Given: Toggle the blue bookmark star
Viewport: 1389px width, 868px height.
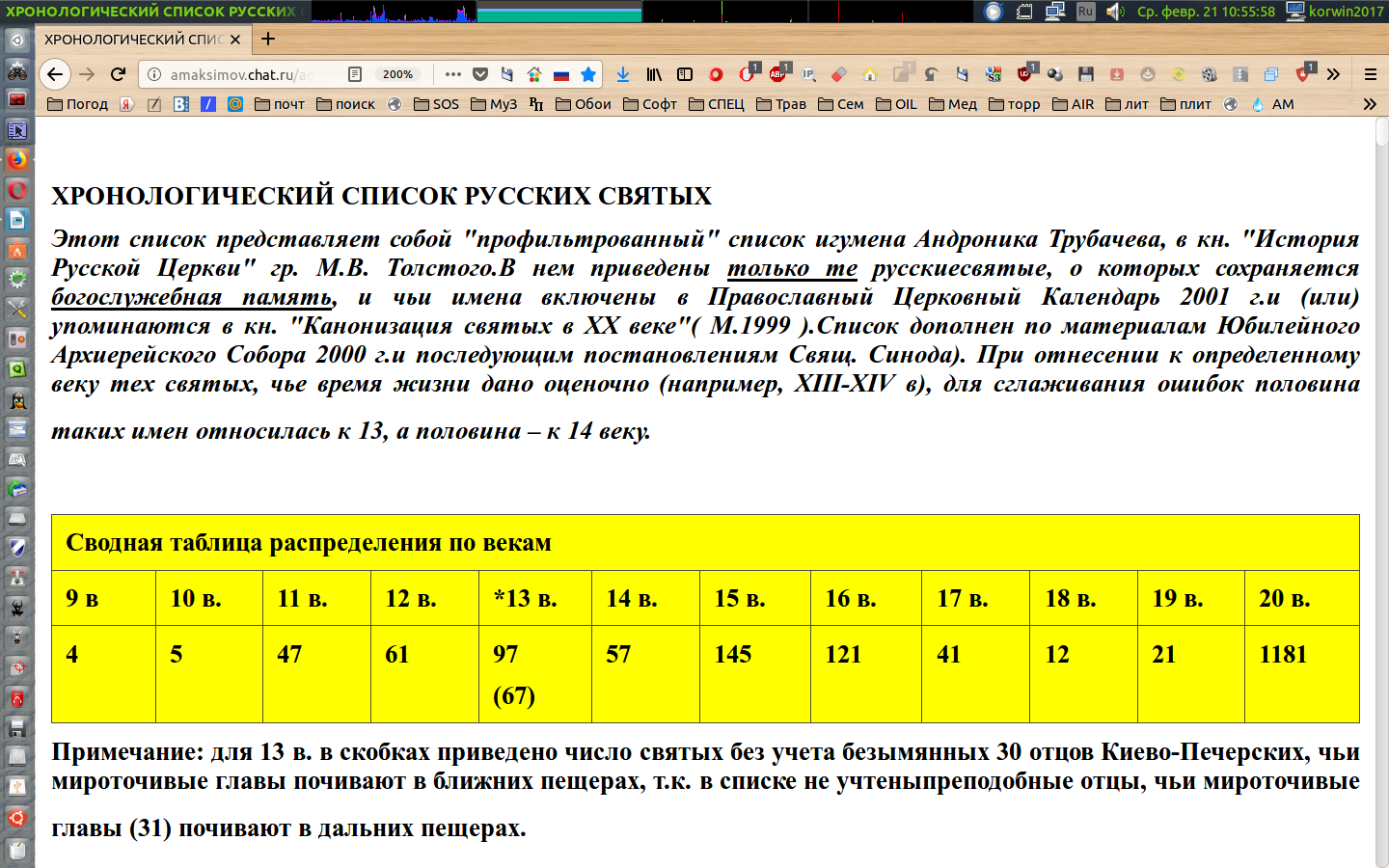Looking at the screenshot, I should (588, 74).
